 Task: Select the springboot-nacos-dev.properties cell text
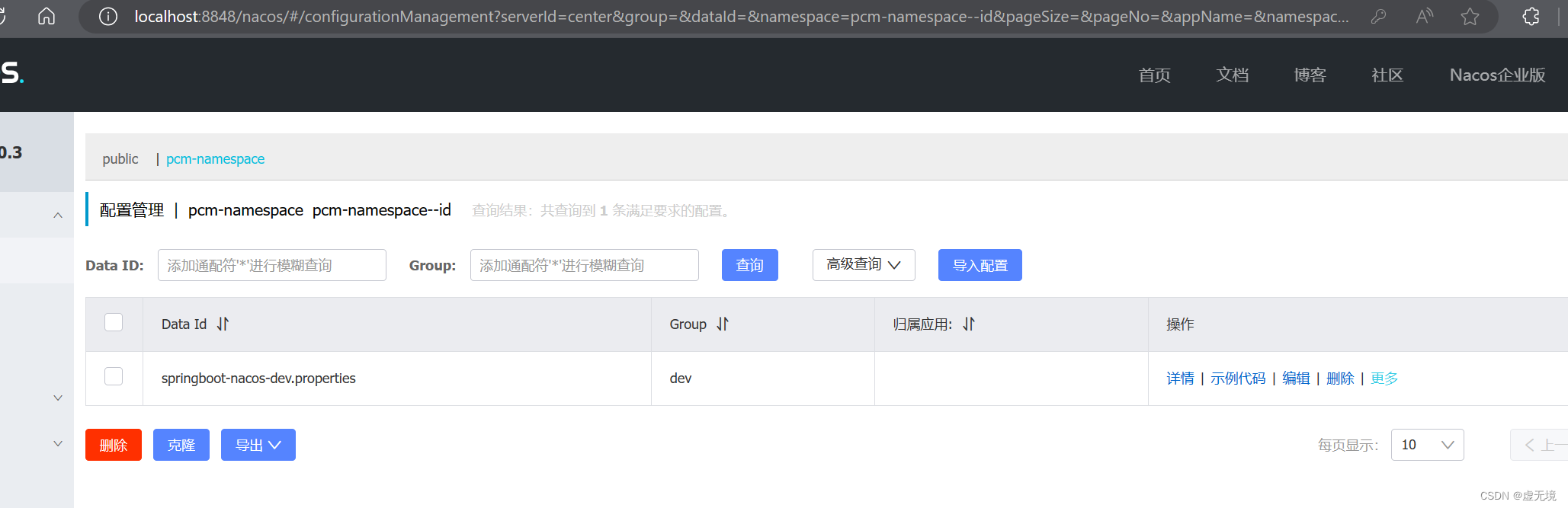click(258, 379)
